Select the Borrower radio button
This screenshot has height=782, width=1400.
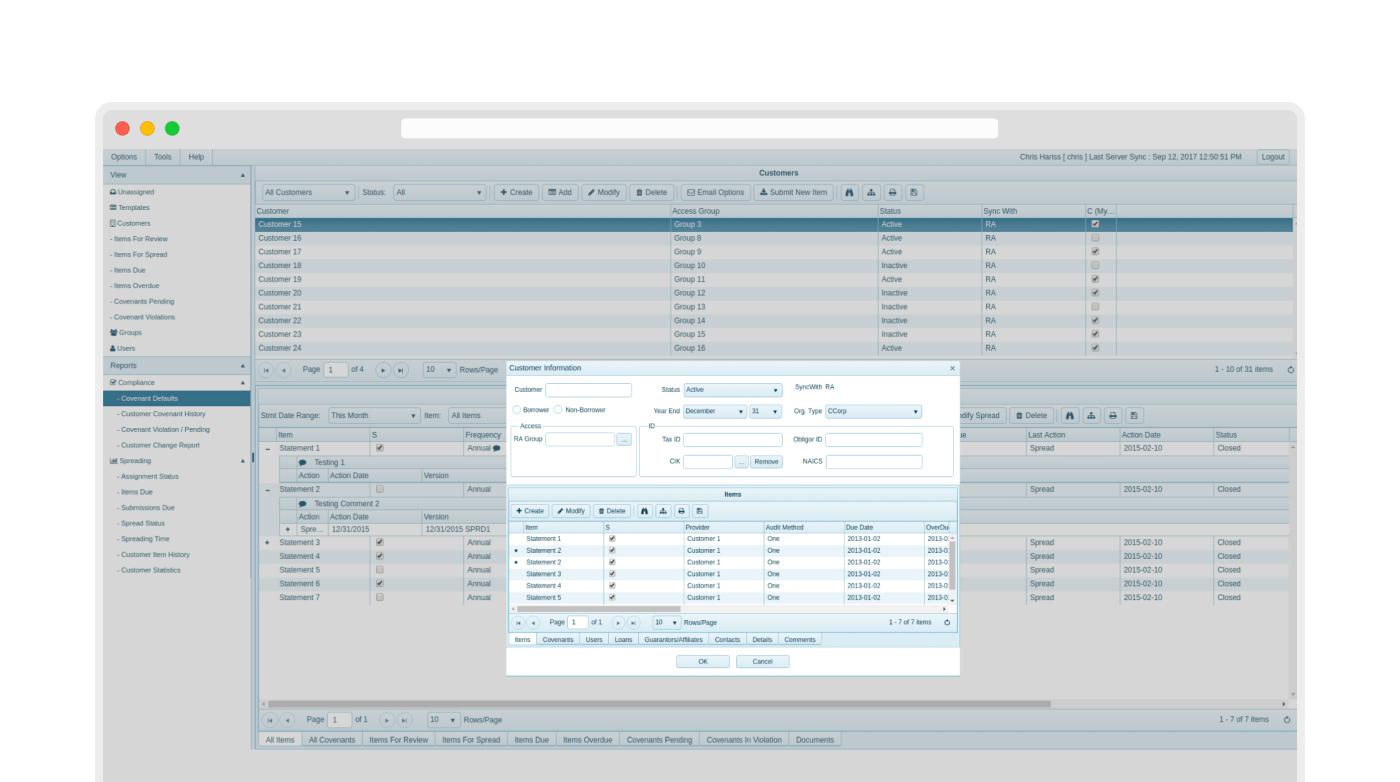tap(517, 410)
